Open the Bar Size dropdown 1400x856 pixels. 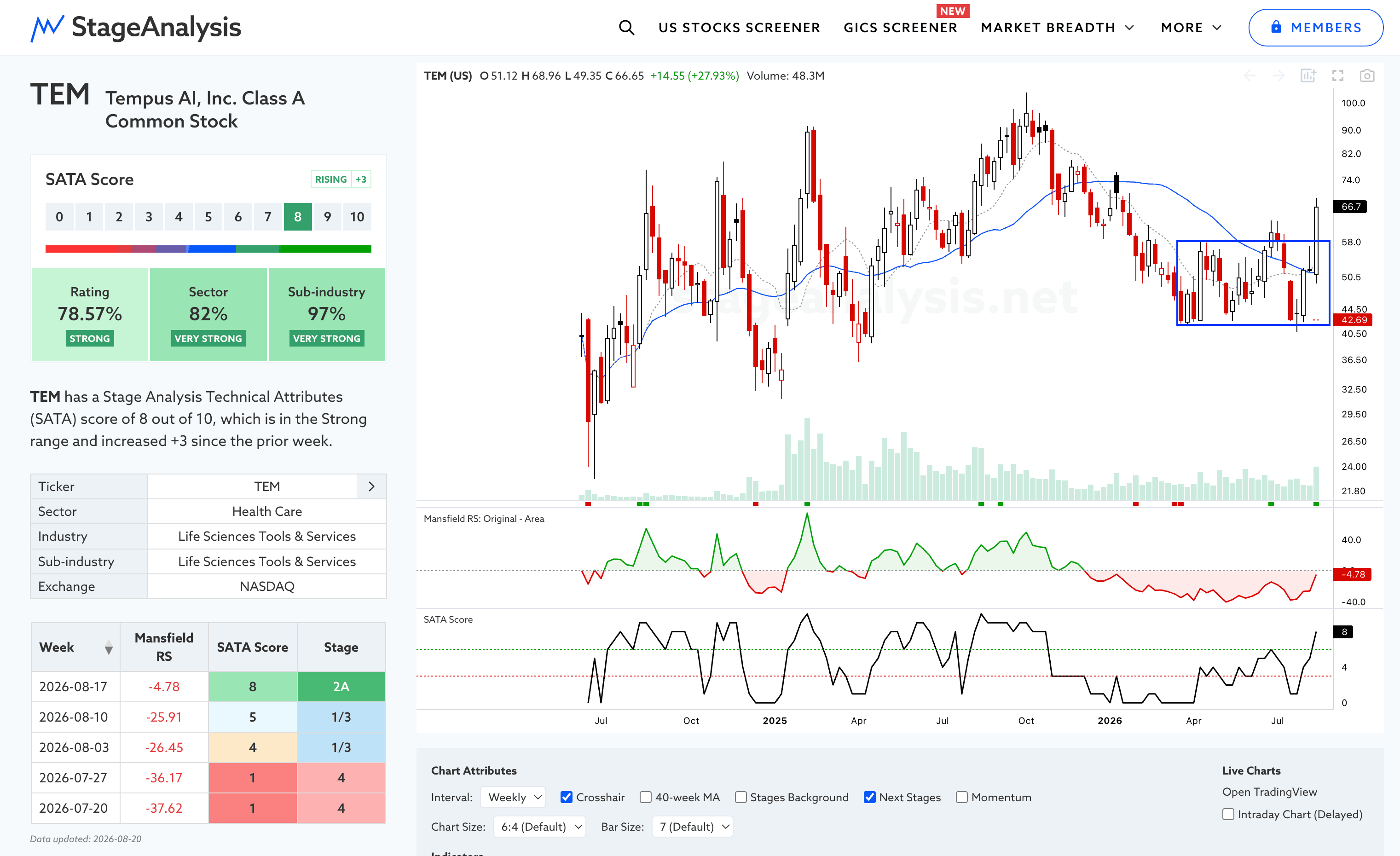(693, 827)
